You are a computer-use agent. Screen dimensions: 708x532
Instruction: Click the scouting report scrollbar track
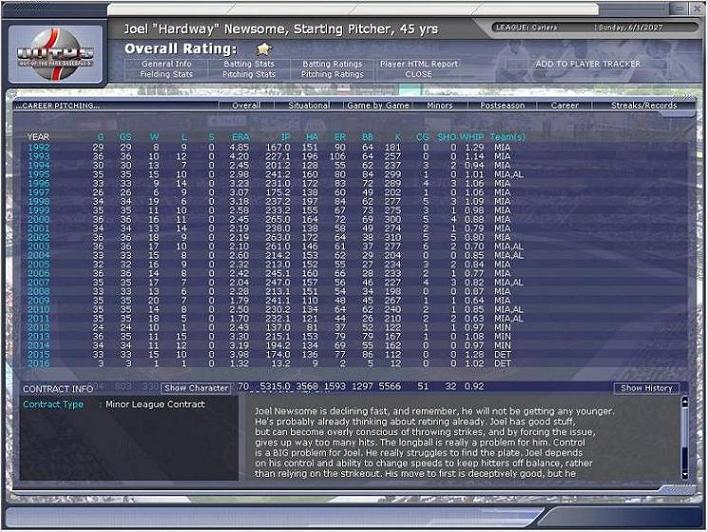click(685, 440)
